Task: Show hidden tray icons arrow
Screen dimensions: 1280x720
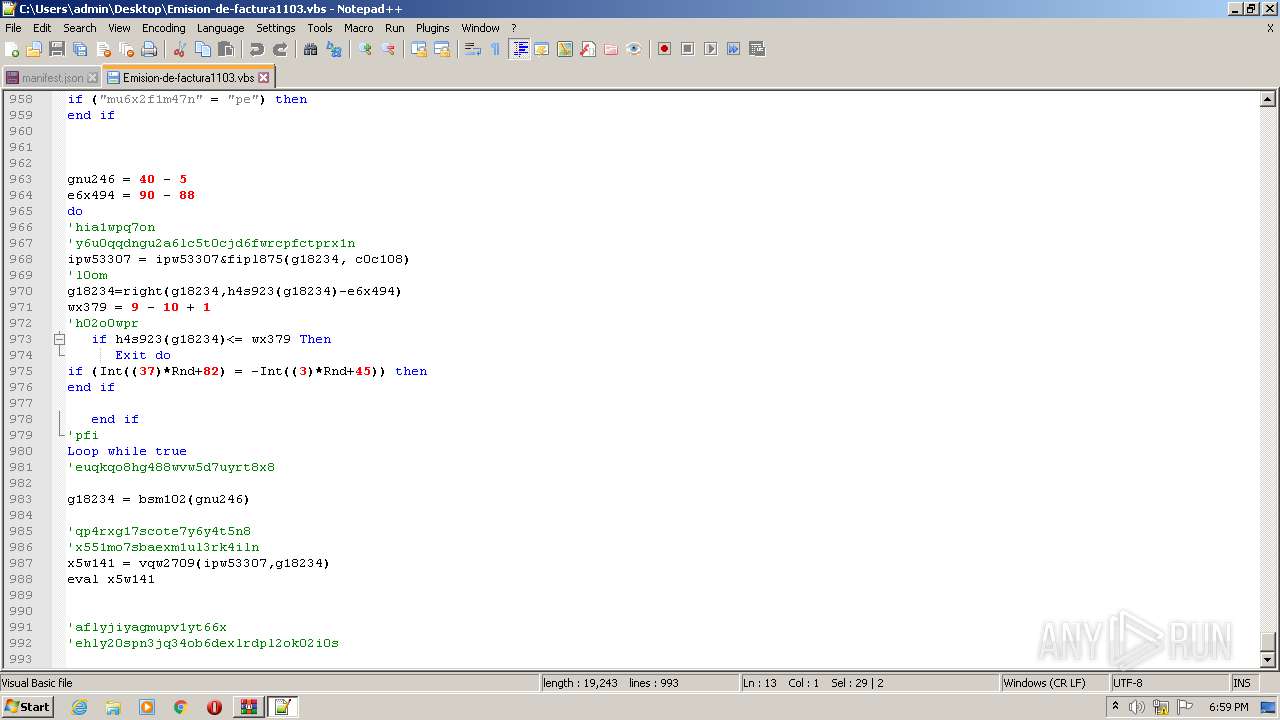Action: (x=1115, y=707)
